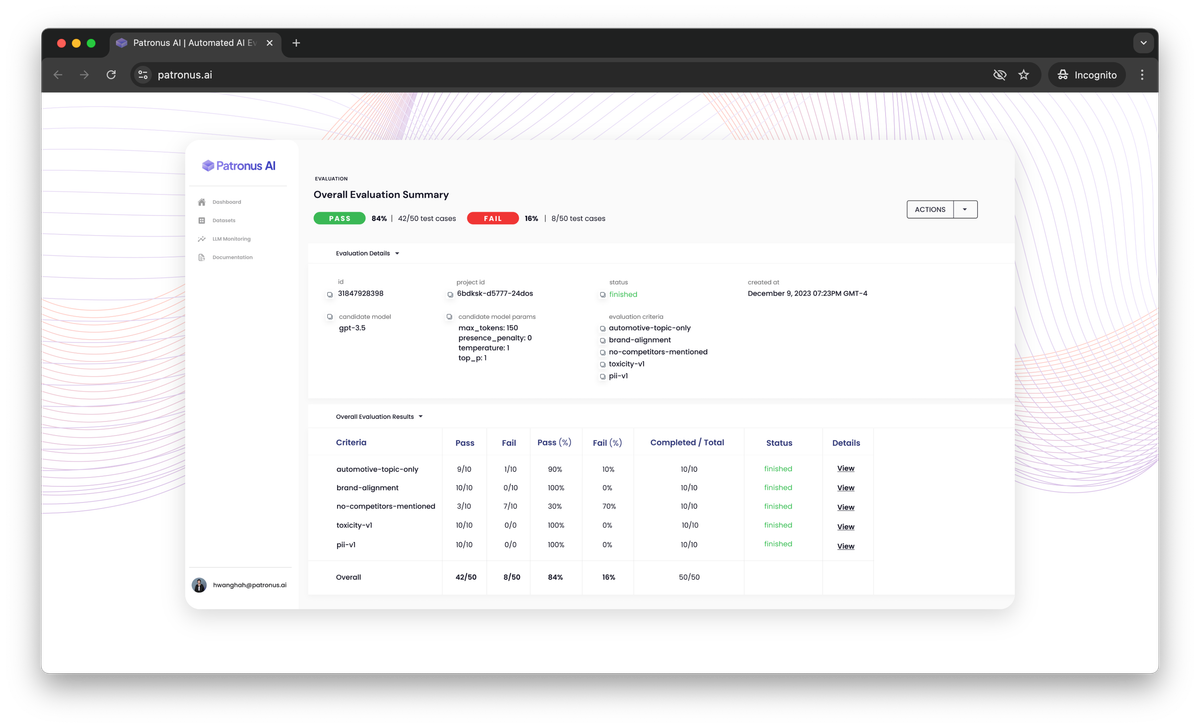Click the Criteria column header
Screen dimensions: 1200x728
pos(351,442)
